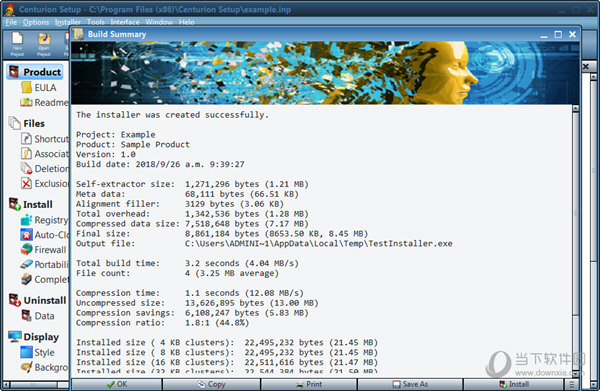This screenshot has height=391, width=600.
Task: Open the Uninstall Data page icon
Action: 26,316
